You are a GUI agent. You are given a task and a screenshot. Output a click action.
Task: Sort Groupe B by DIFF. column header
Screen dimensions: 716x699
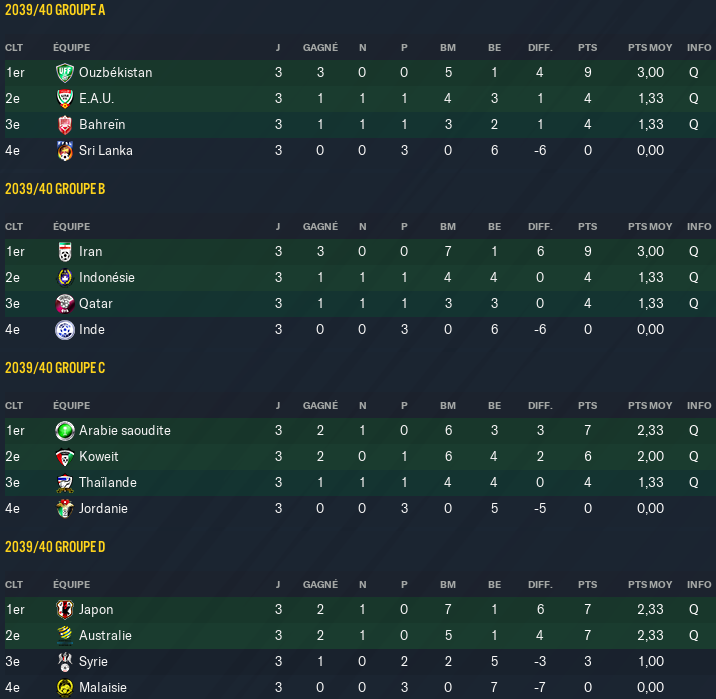540,226
